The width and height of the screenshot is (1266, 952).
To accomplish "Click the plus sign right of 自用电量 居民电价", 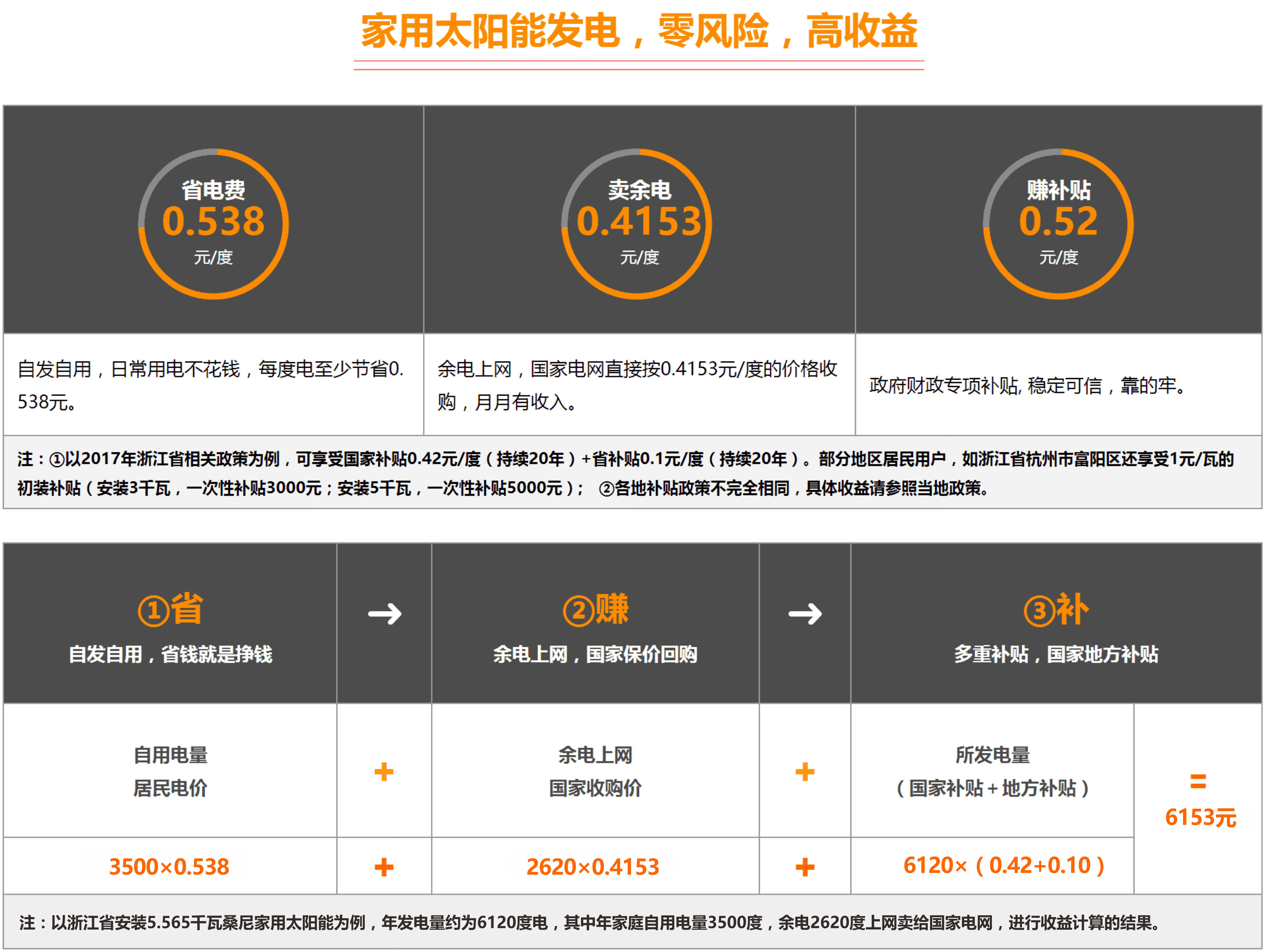I will [384, 772].
